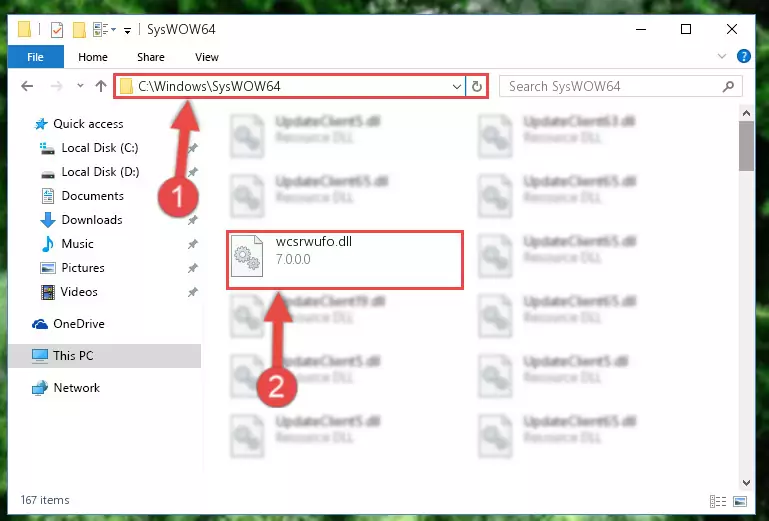The width and height of the screenshot is (769, 521).
Task: Click the scrollbar down arrow
Action: point(746,483)
